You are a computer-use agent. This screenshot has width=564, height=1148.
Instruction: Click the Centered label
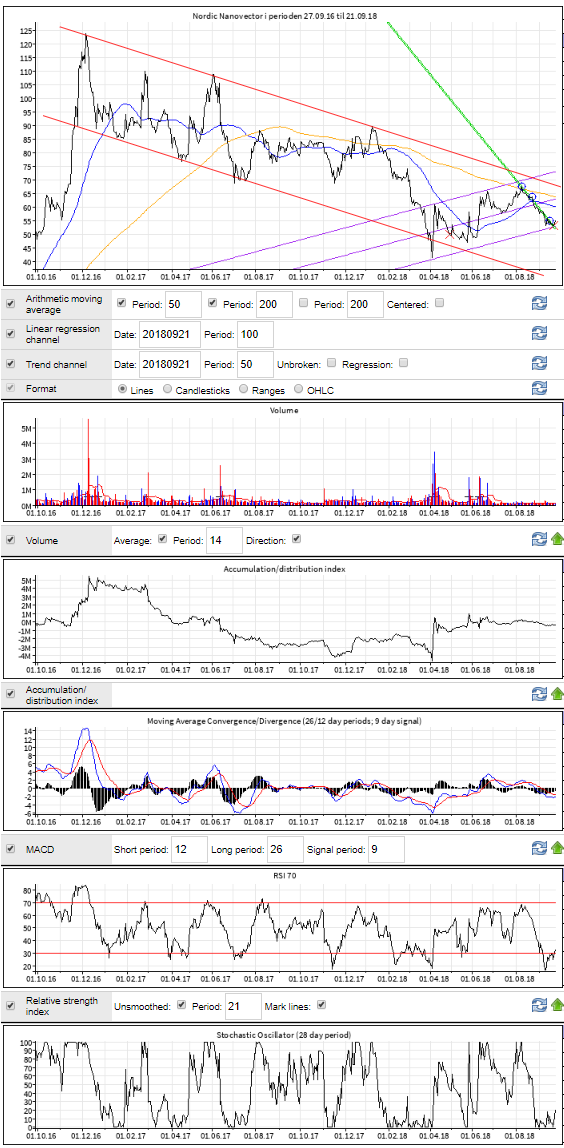(x=407, y=304)
